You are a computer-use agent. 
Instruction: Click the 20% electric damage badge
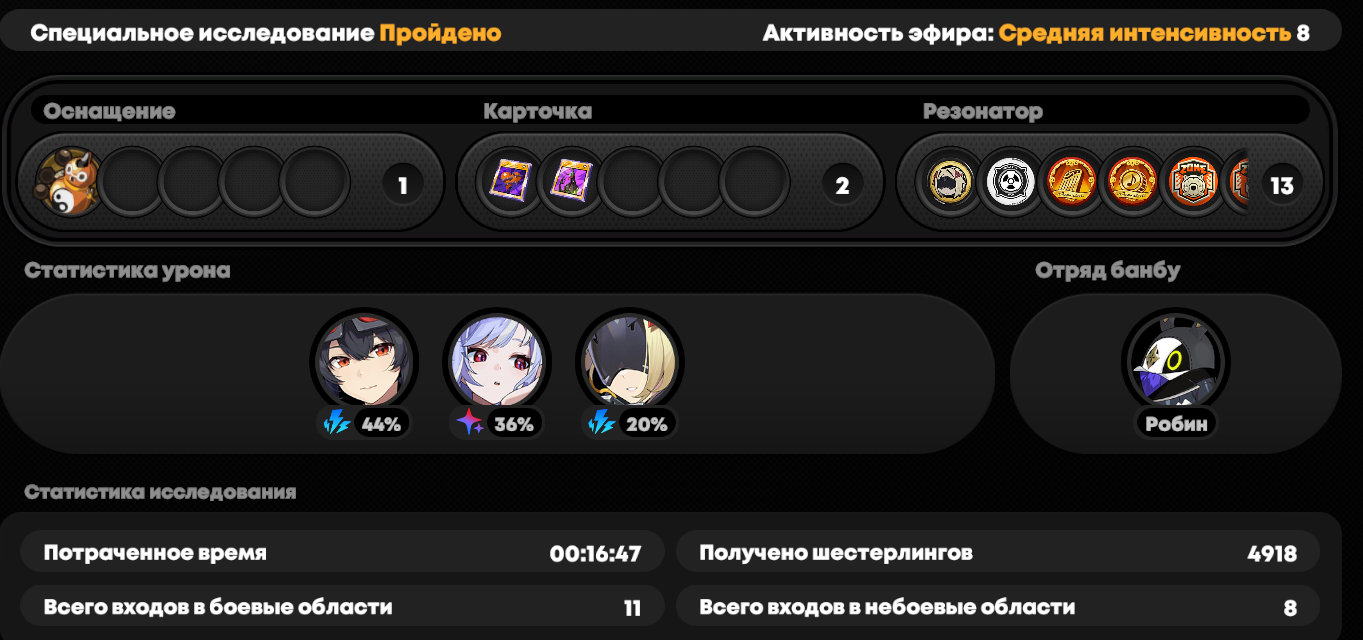coord(630,424)
